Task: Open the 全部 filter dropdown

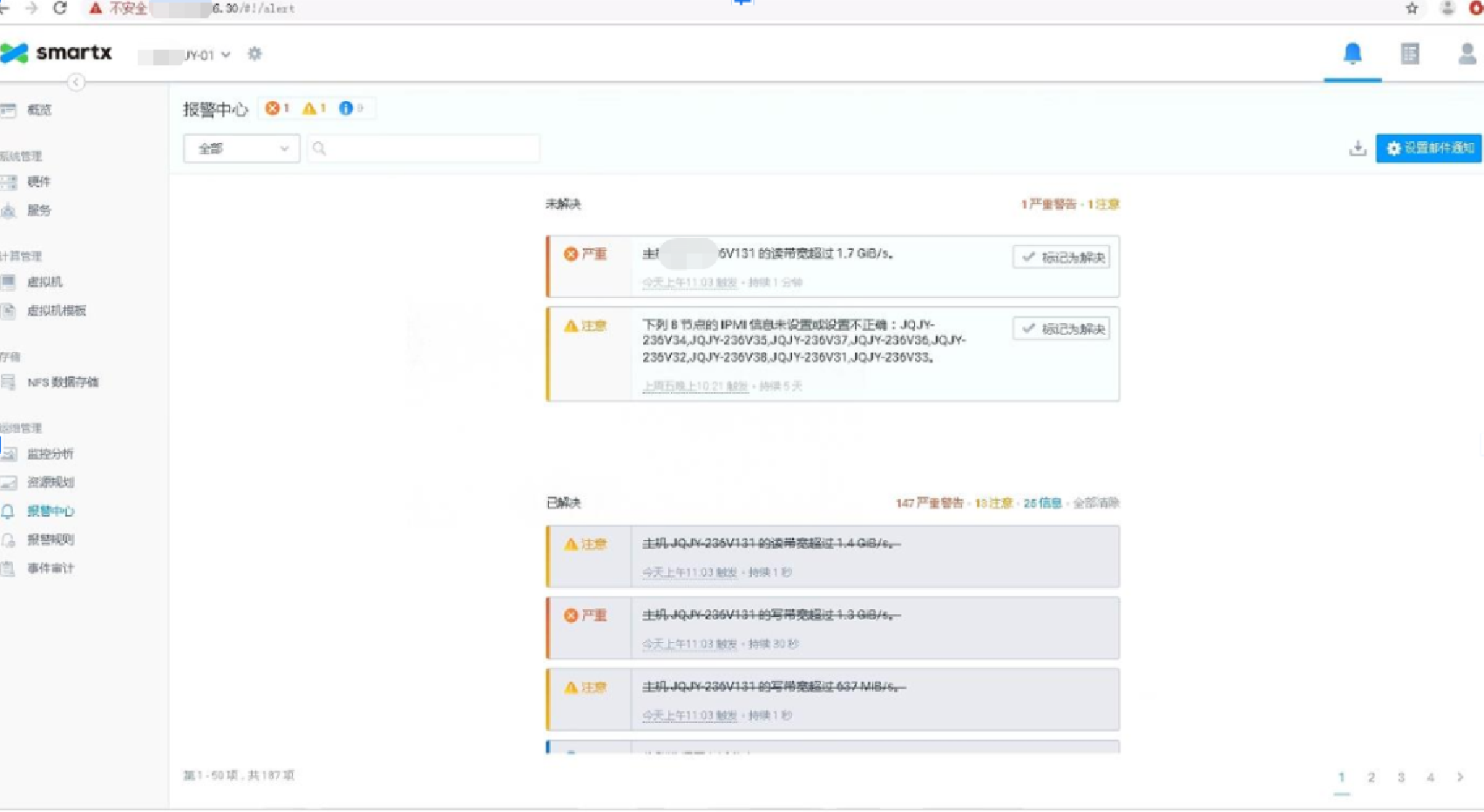Action: click(x=241, y=149)
